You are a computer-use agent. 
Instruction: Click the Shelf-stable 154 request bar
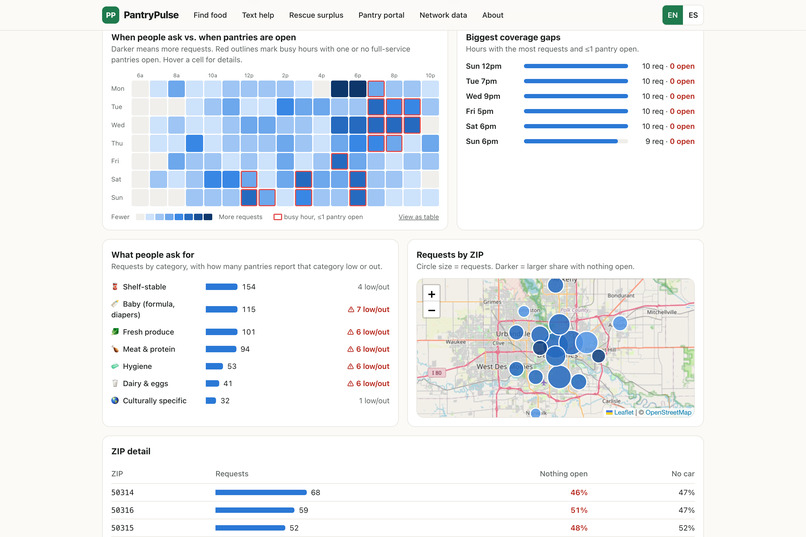tap(222, 287)
